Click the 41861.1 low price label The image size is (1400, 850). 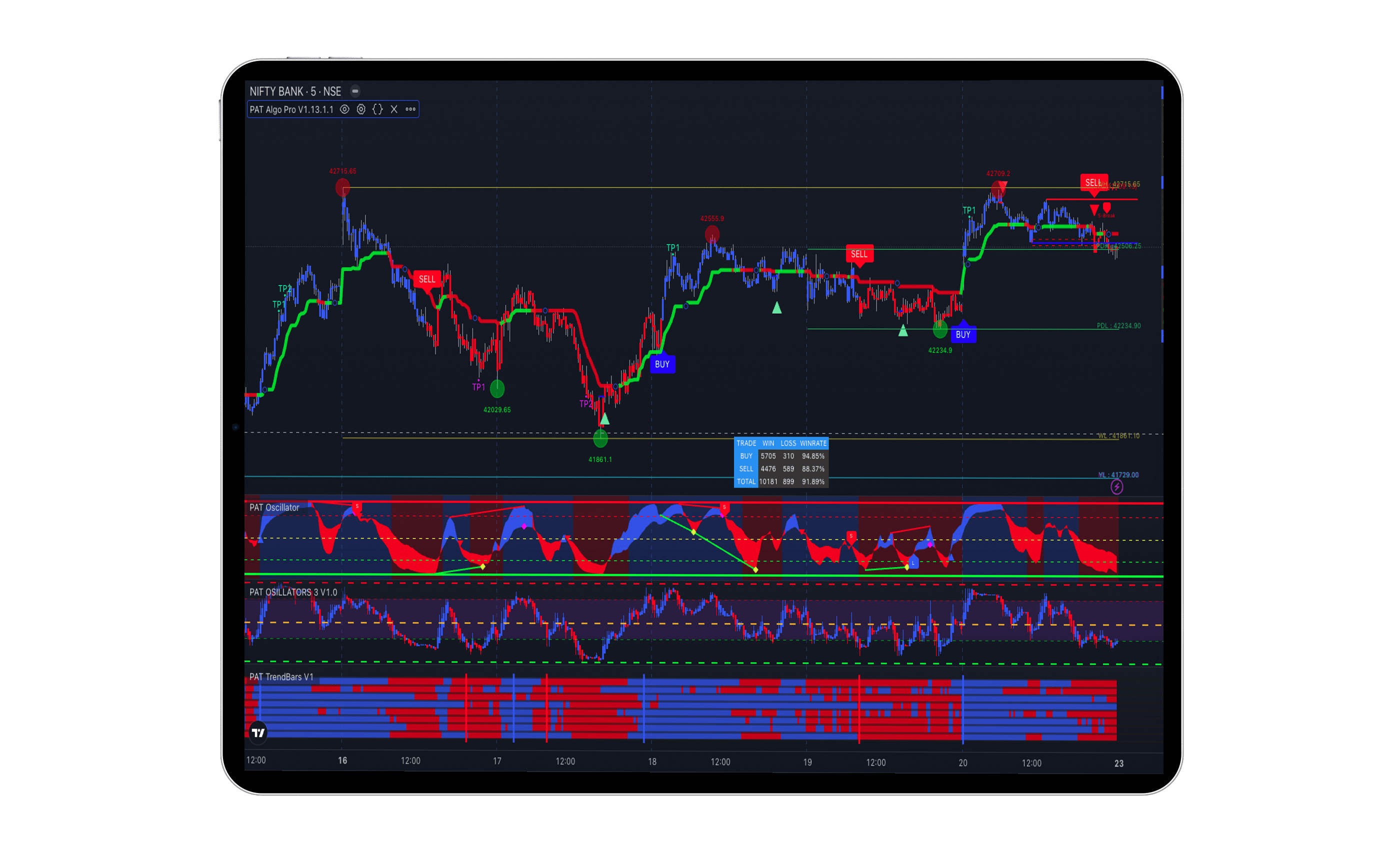(600, 459)
